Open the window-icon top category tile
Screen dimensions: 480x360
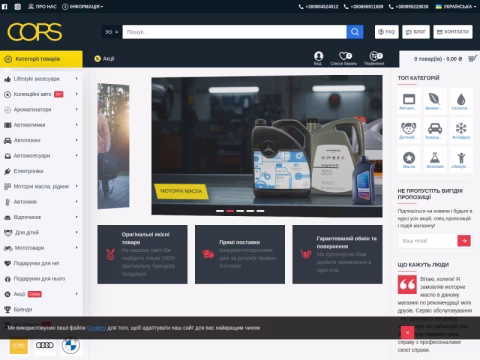coord(409,101)
